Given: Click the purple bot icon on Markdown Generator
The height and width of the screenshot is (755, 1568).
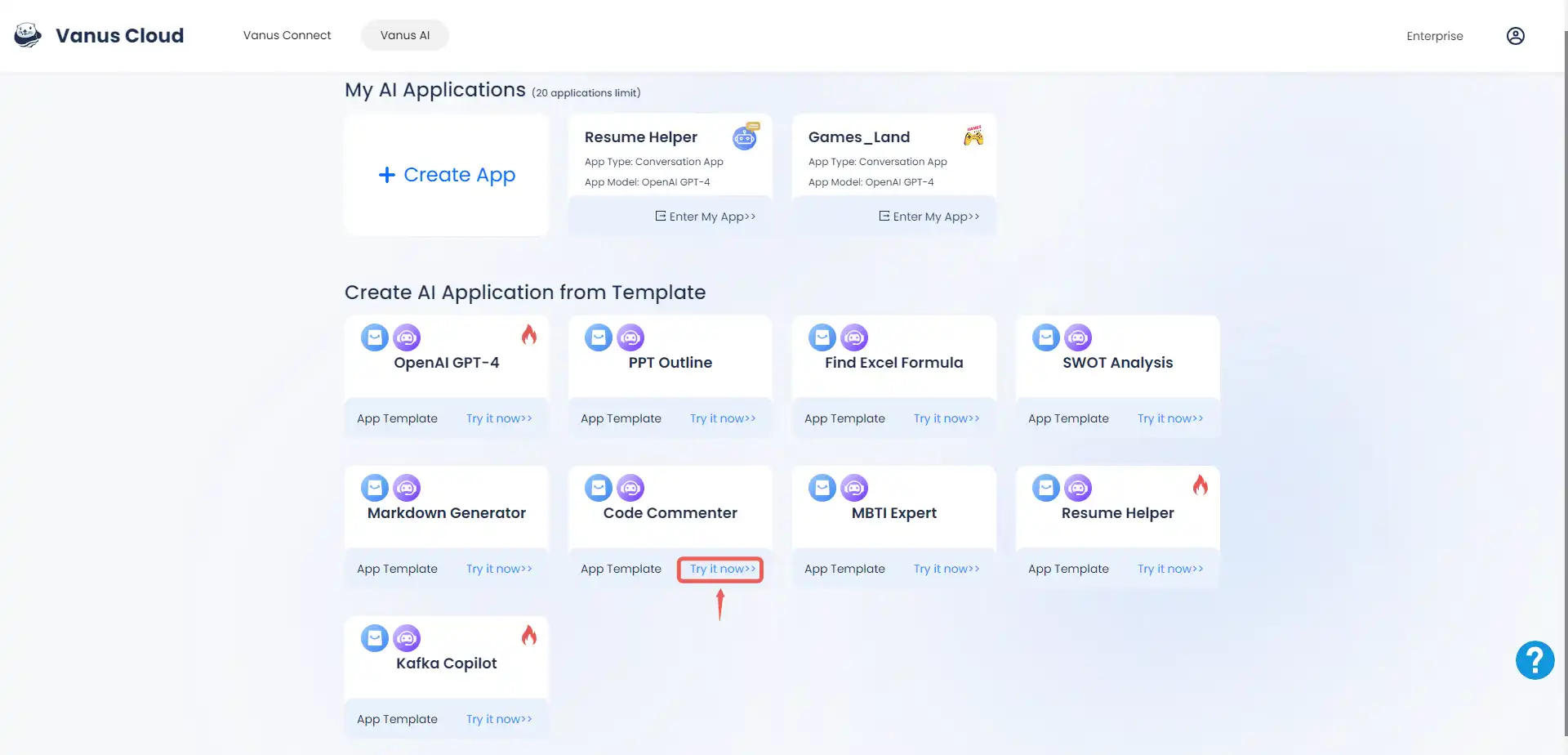Looking at the screenshot, I should (407, 488).
